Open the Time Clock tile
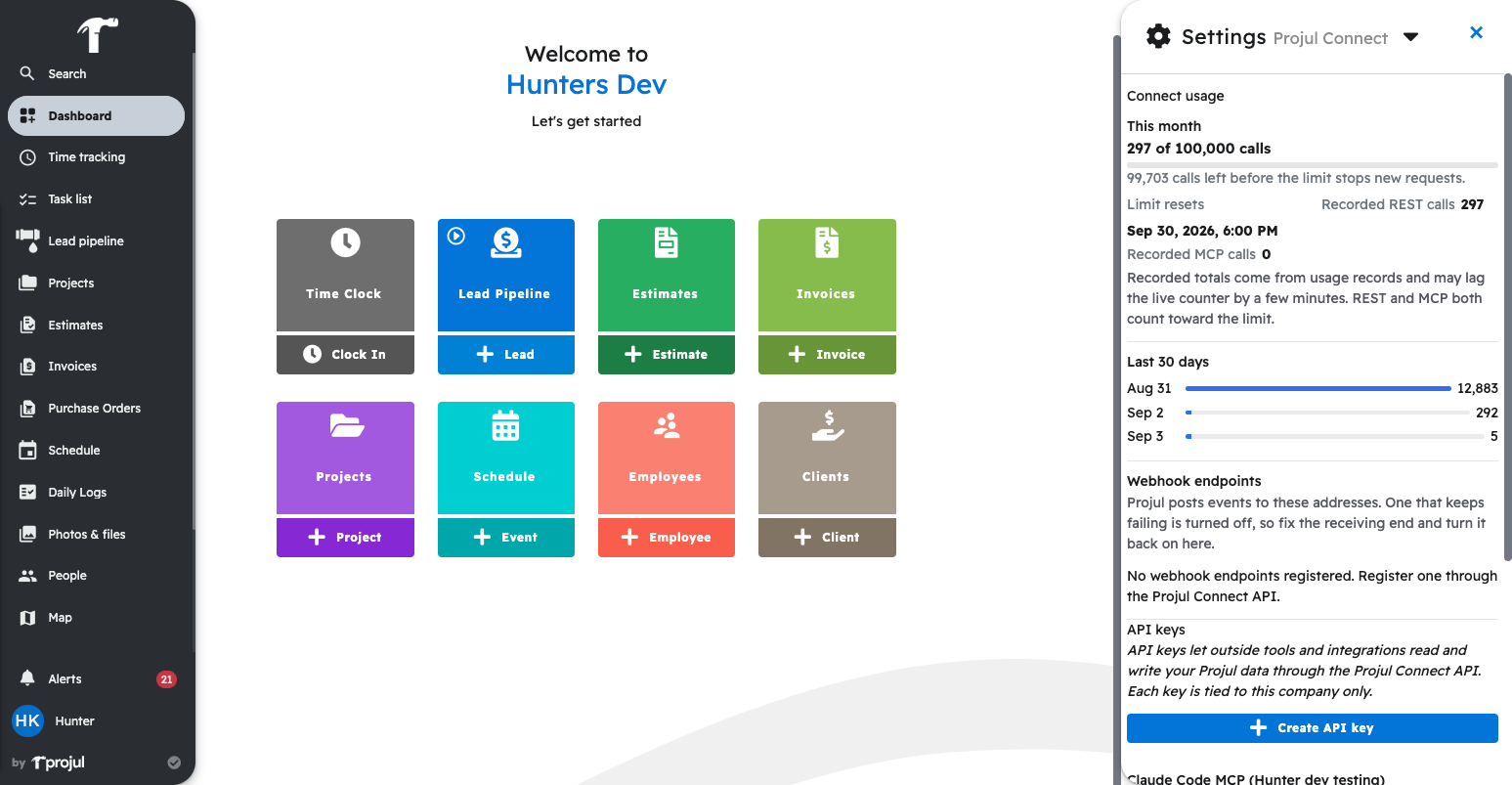The width and height of the screenshot is (1512, 785). coord(345,275)
